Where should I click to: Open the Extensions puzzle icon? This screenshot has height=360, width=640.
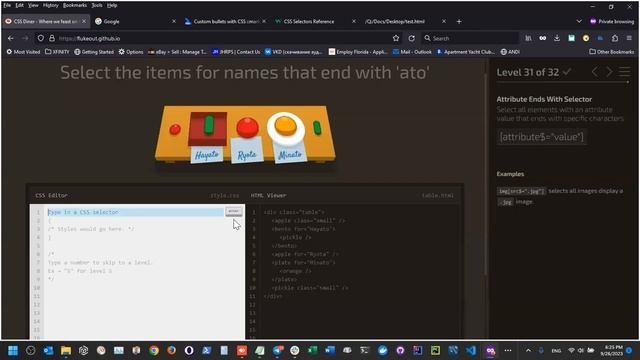615,38
